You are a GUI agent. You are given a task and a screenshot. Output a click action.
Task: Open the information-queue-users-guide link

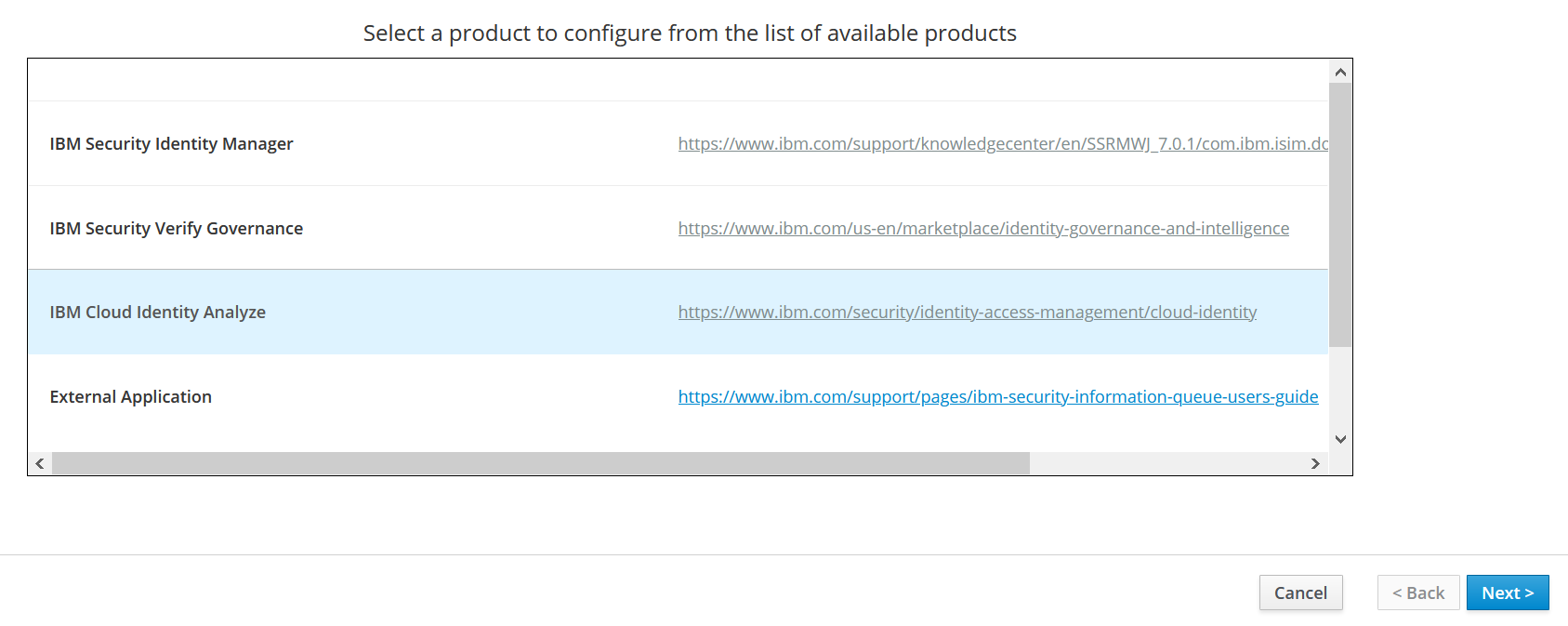click(997, 397)
